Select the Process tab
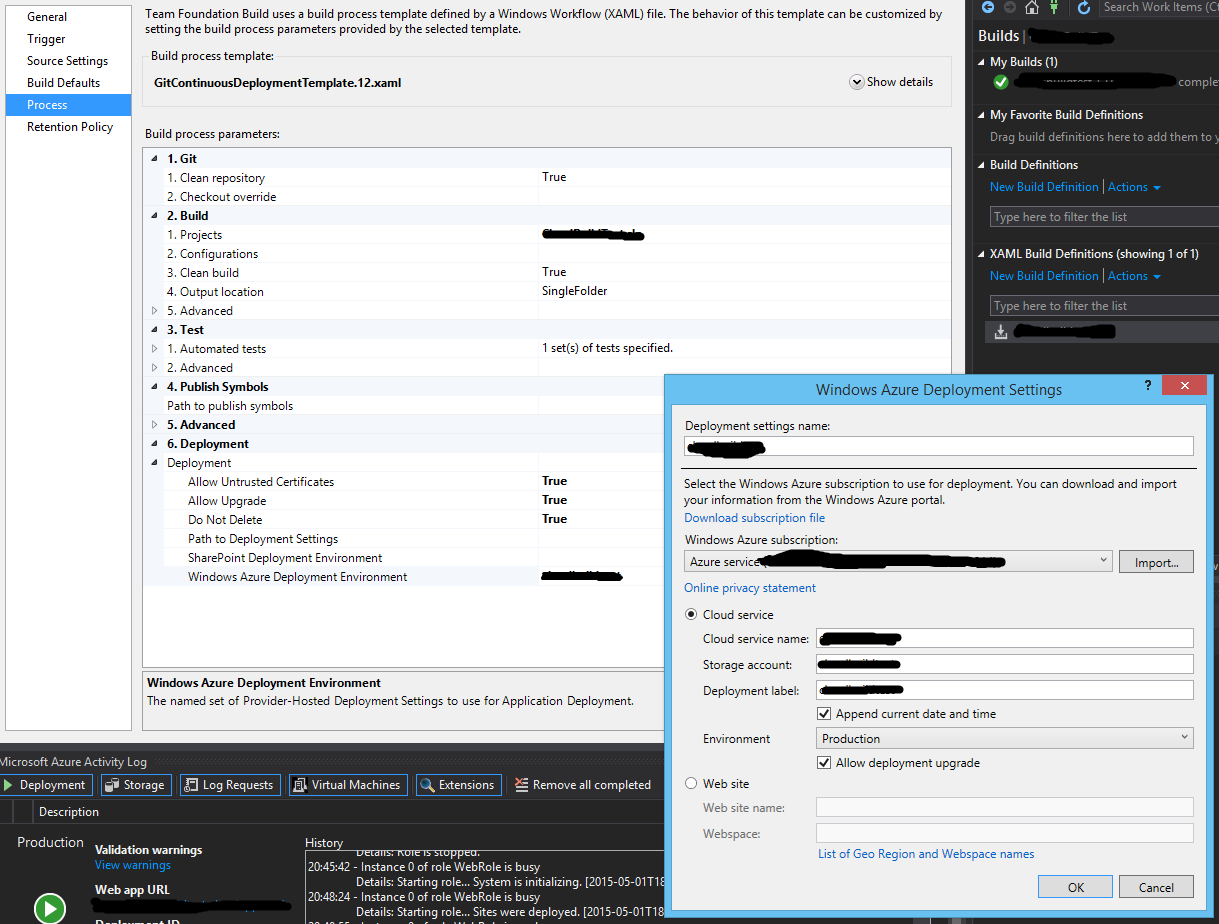Screen dimensions: 1219x924 click(x=68, y=105)
